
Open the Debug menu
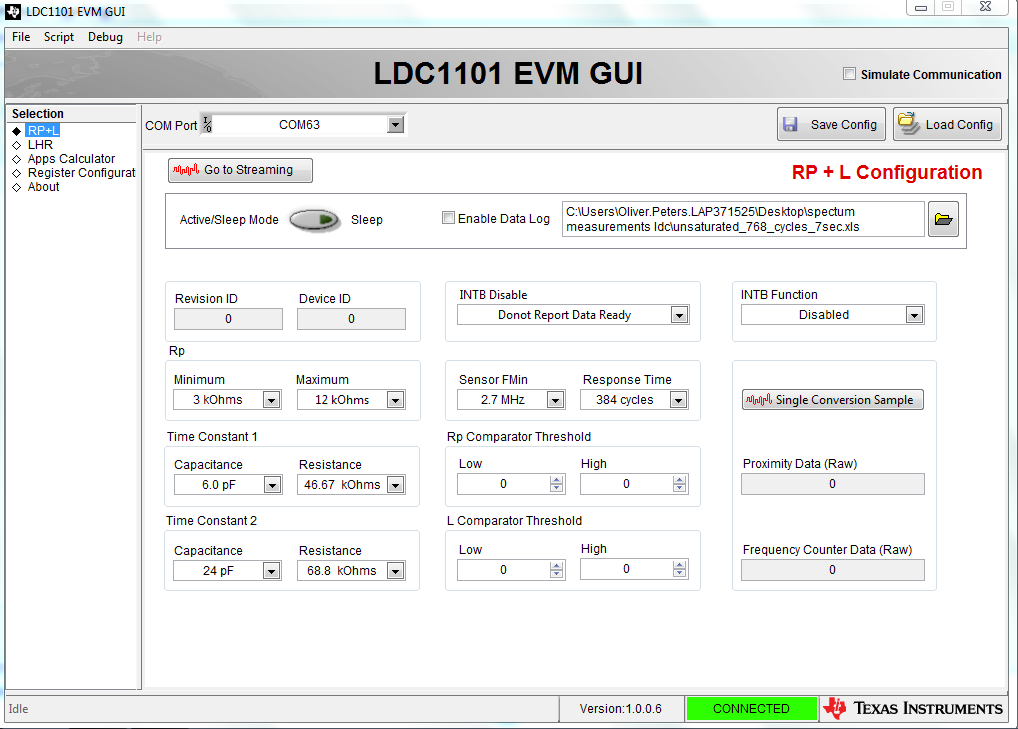[105, 37]
